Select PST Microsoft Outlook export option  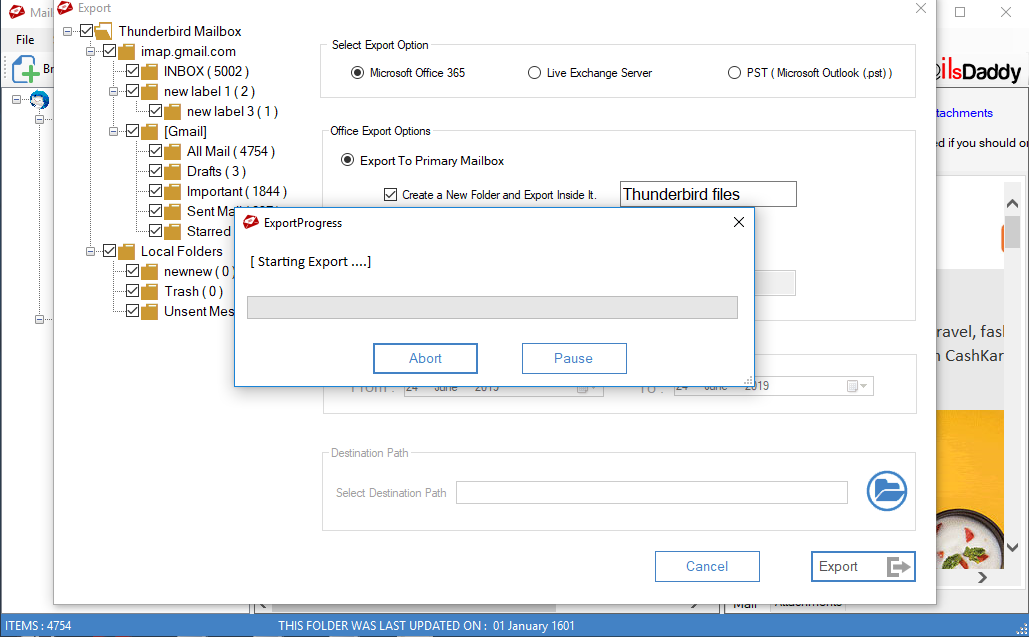734,73
